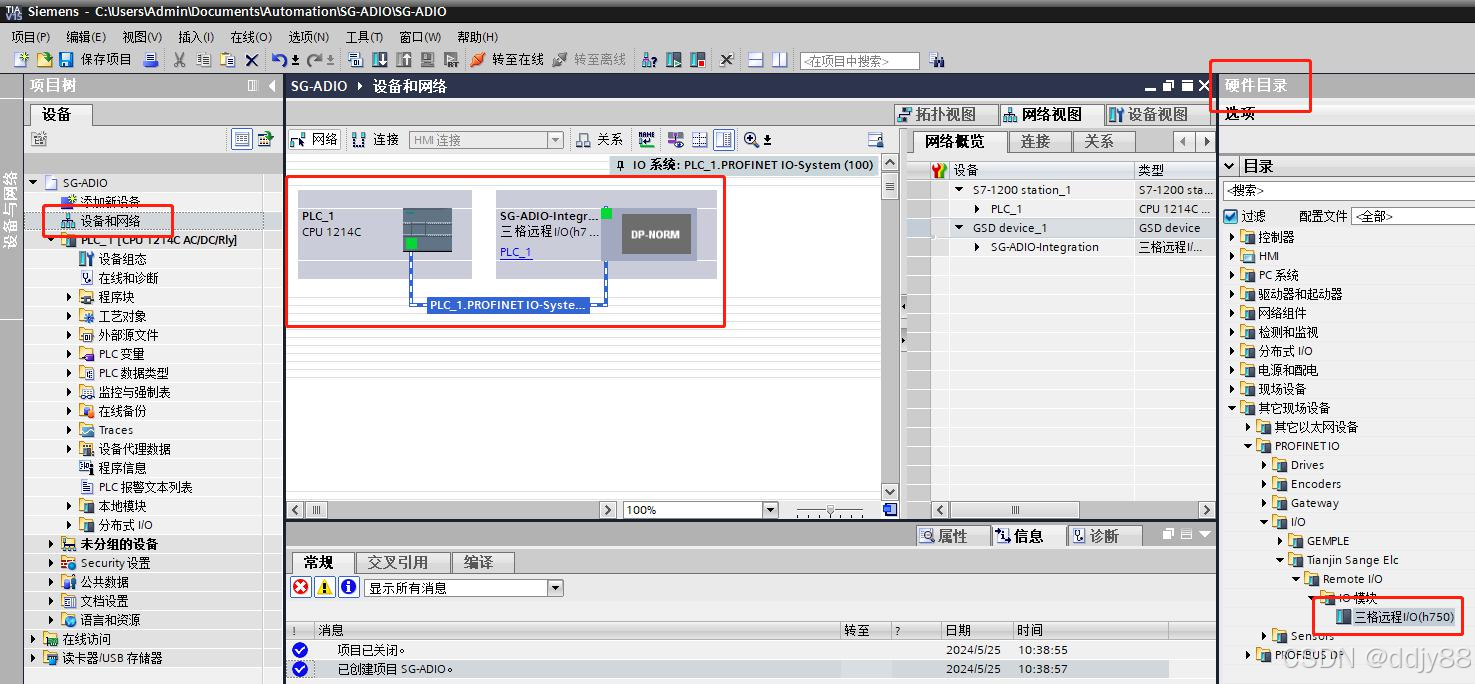Collapse the PLC_1 CPU 1214C tree node
The height and width of the screenshot is (684, 1475).
tap(52, 240)
